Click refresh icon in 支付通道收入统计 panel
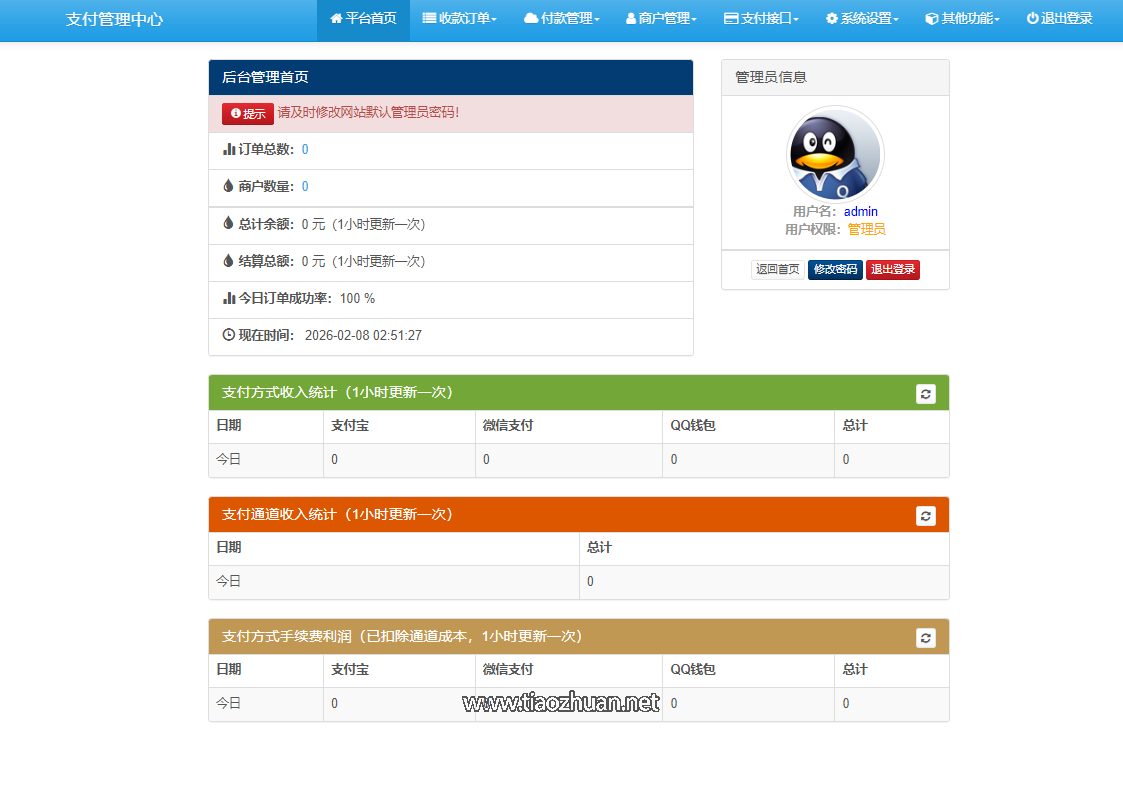Viewport: 1123px width, 785px height. 926,516
